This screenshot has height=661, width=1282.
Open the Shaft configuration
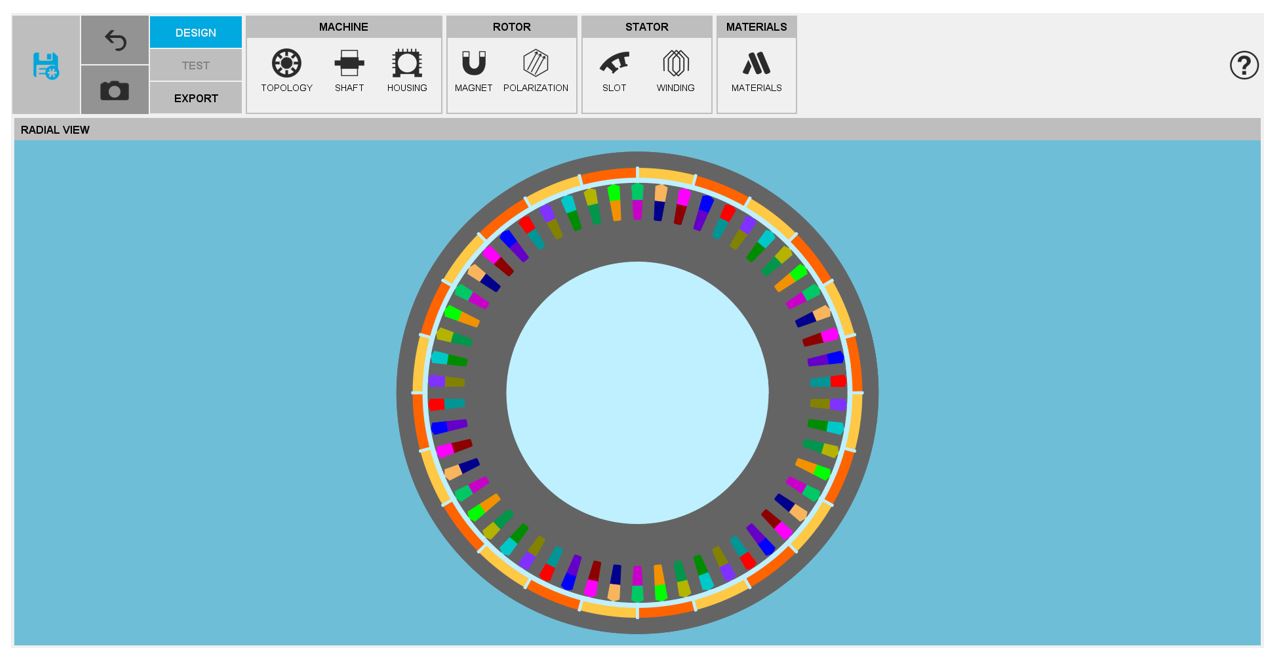click(x=349, y=71)
